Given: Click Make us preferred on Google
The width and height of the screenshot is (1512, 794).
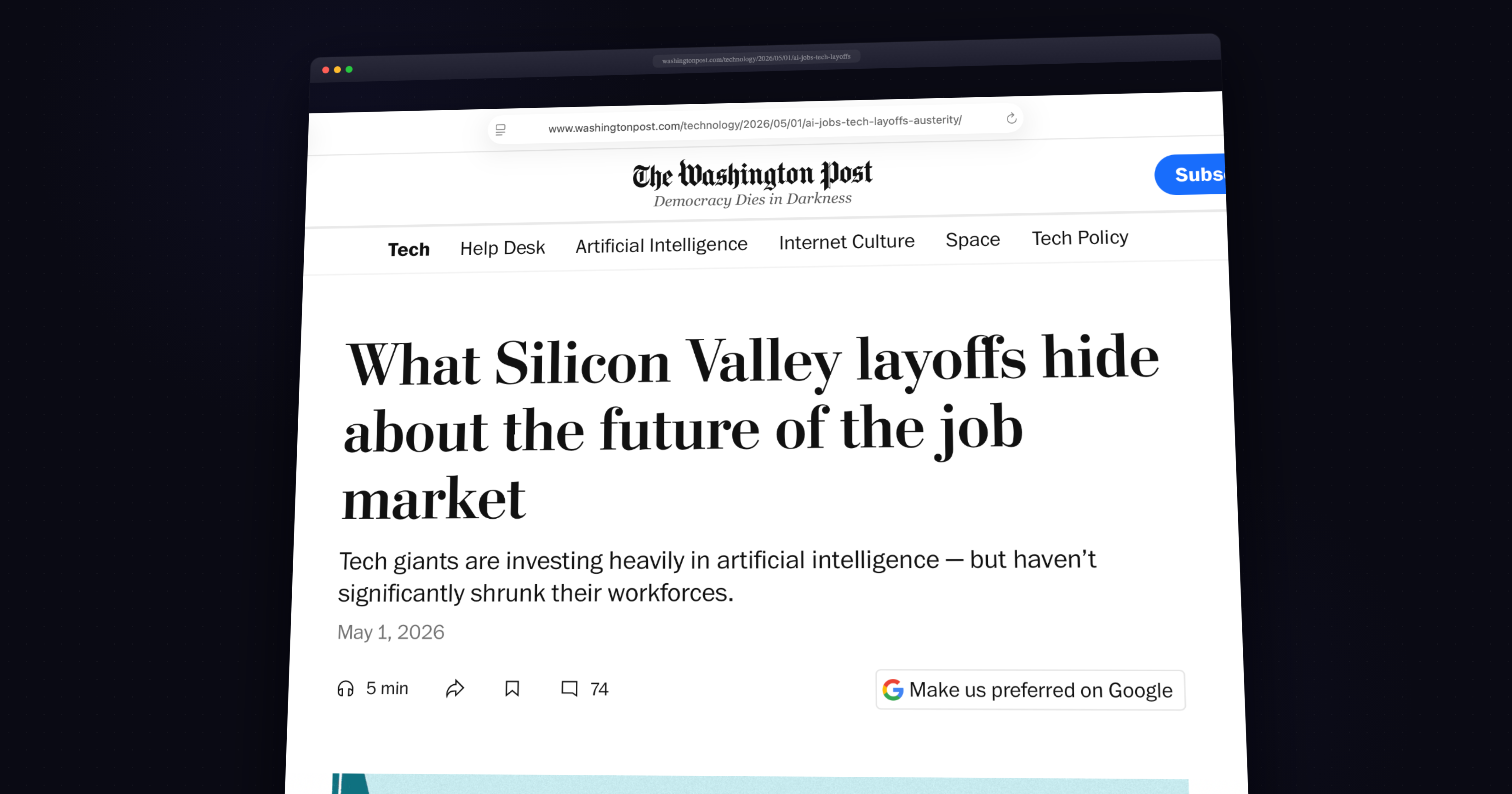Looking at the screenshot, I should pyautogui.click(x=1030, y=690).
